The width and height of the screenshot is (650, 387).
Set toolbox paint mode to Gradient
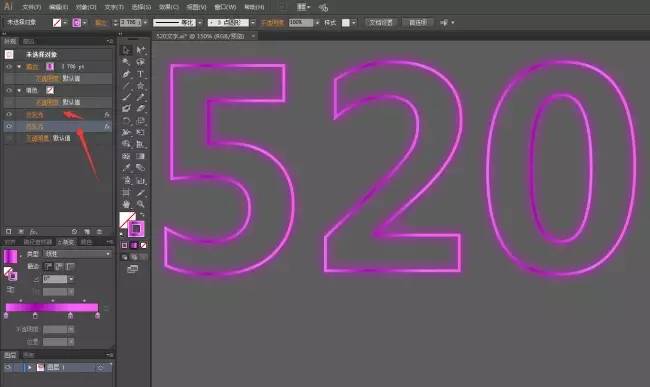pyautogui.click(x=134, y=246)
